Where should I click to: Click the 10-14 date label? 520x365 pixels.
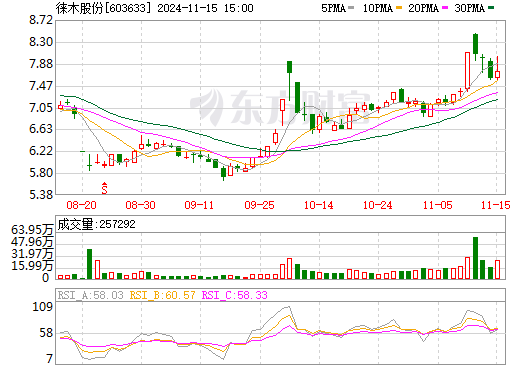(319, 205)
